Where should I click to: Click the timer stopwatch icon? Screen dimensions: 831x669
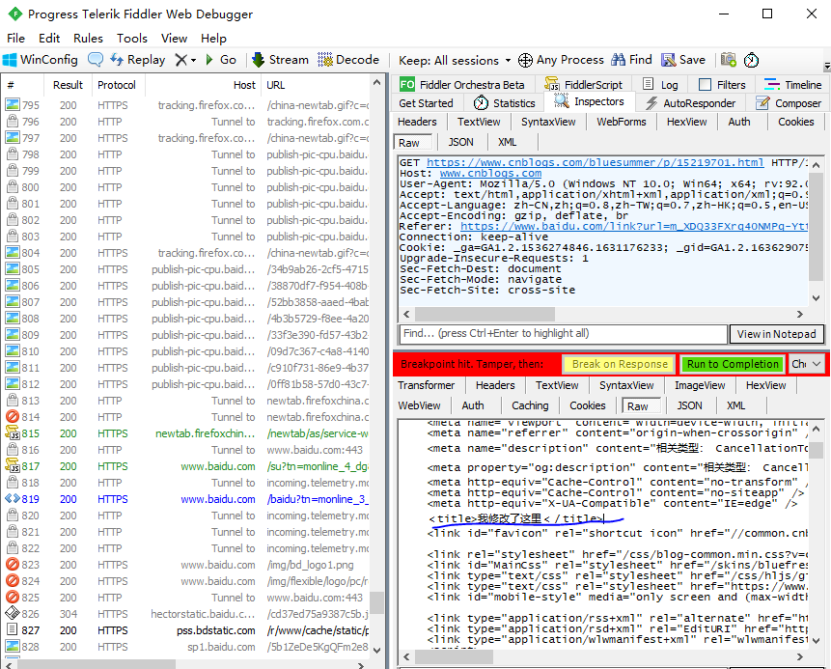pos(751,60)
